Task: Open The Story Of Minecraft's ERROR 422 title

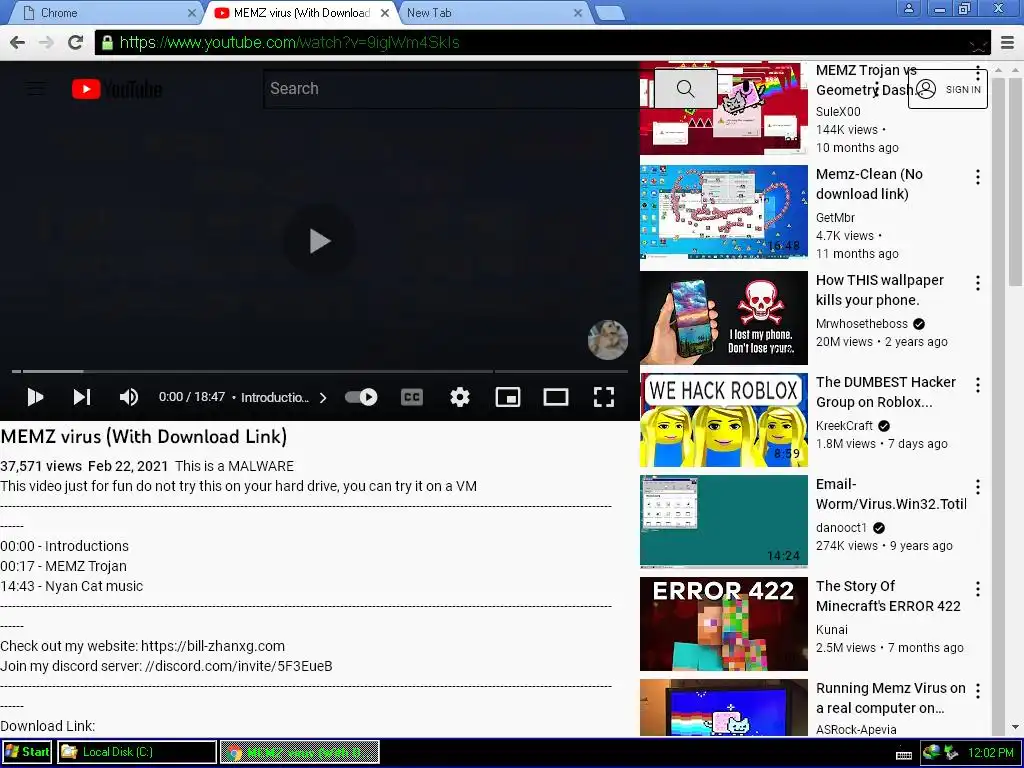Action: click(x=888, y=596)
